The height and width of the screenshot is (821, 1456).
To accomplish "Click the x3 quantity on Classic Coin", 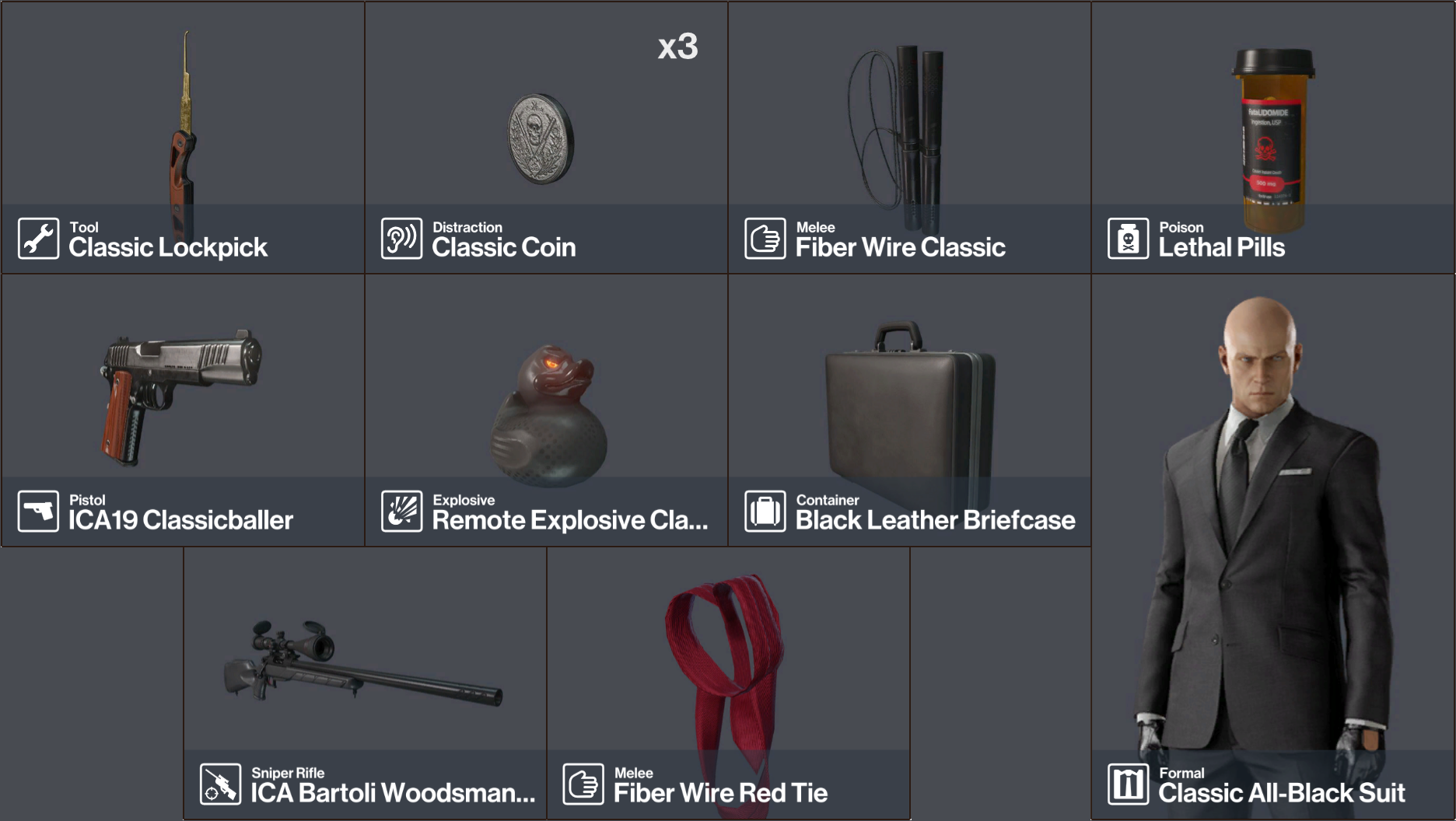I will tap(677, 47).
